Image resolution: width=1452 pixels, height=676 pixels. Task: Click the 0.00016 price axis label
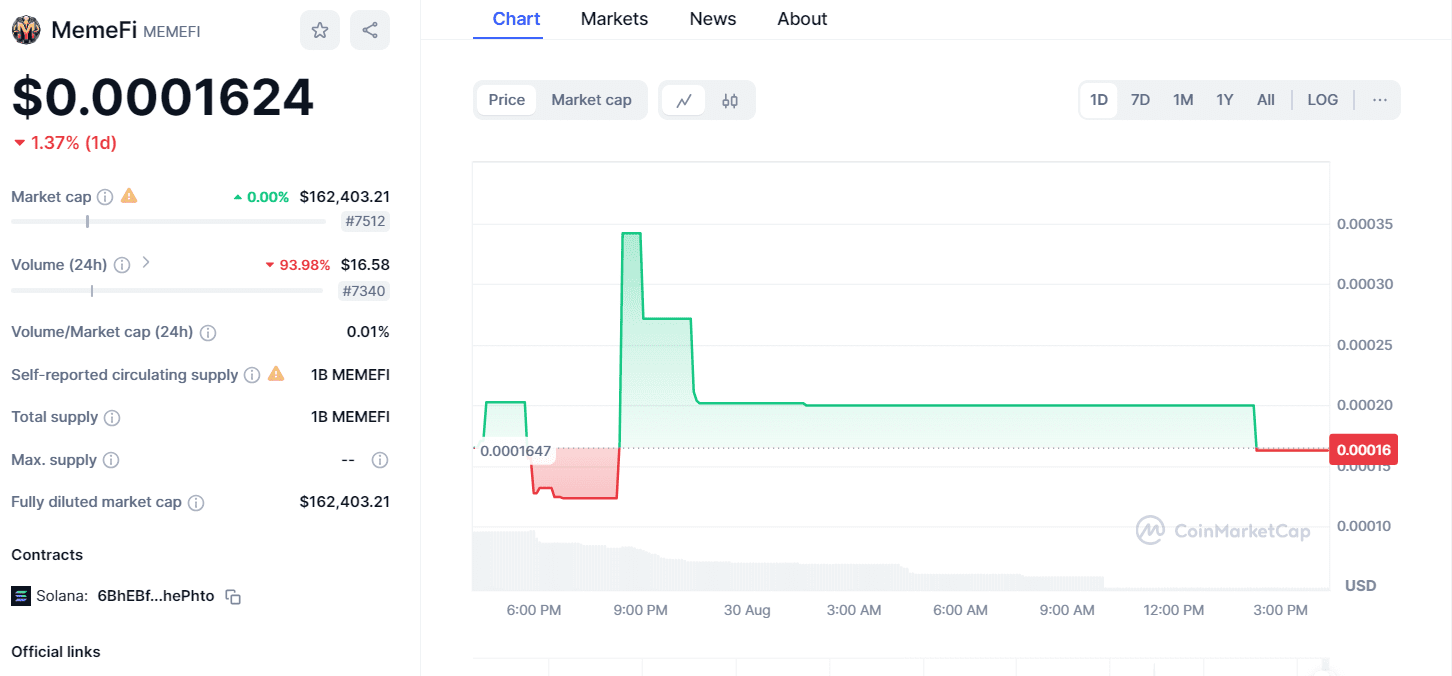click(1364, 450)
